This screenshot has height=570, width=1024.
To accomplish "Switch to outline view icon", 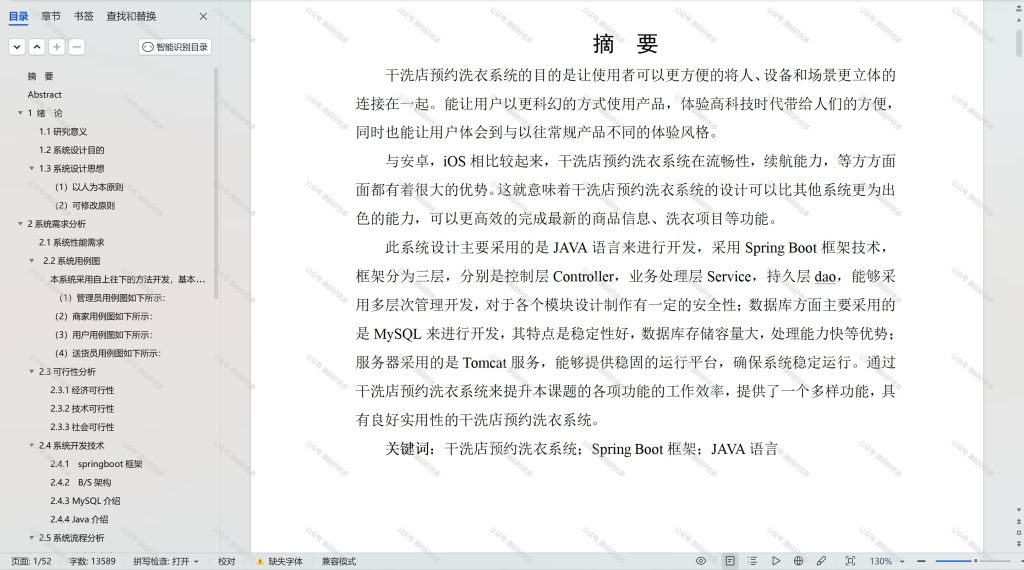I will [x=752, y=561].
